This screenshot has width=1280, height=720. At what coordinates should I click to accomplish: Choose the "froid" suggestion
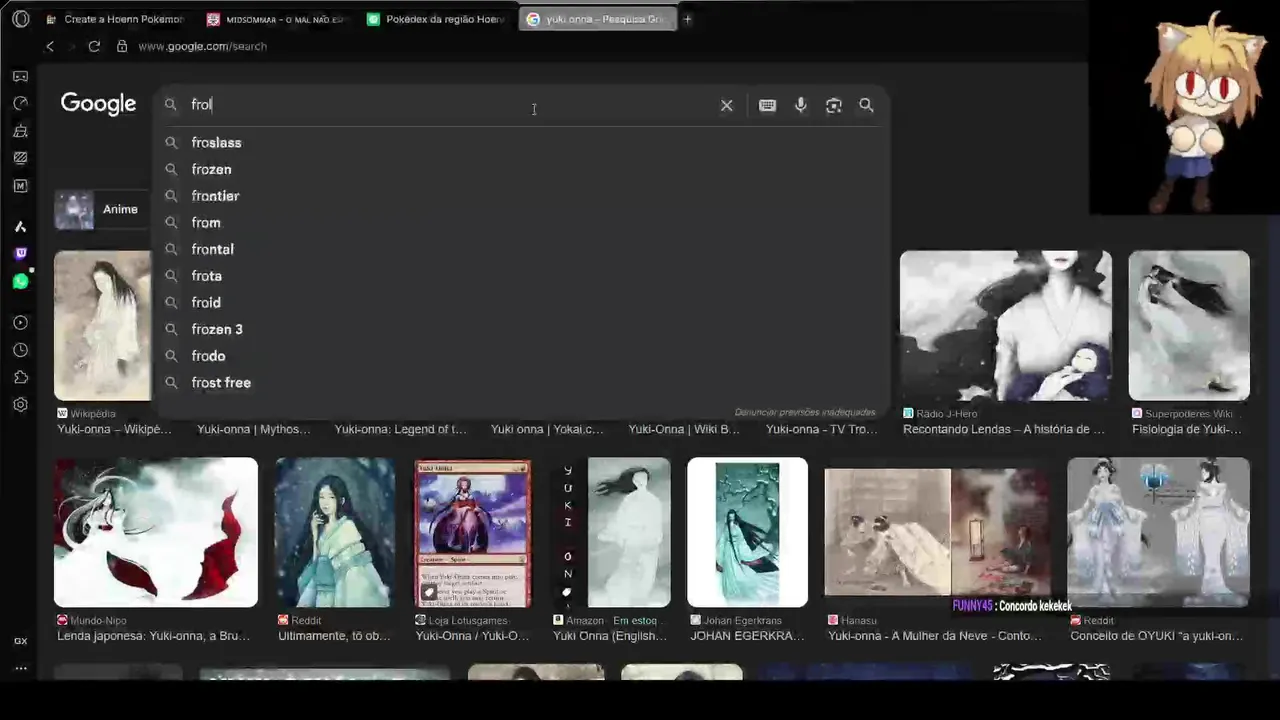tap(206, 303)
